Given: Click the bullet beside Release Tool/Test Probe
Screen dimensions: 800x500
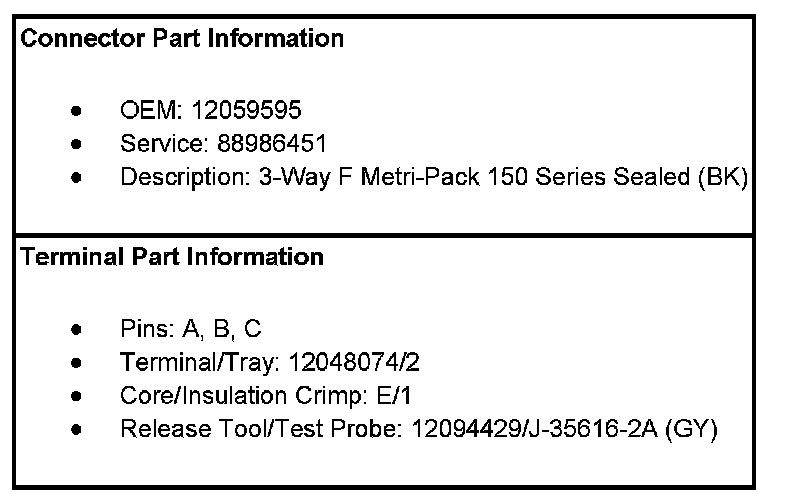Looking at the screenshot, I should (77, 430).
